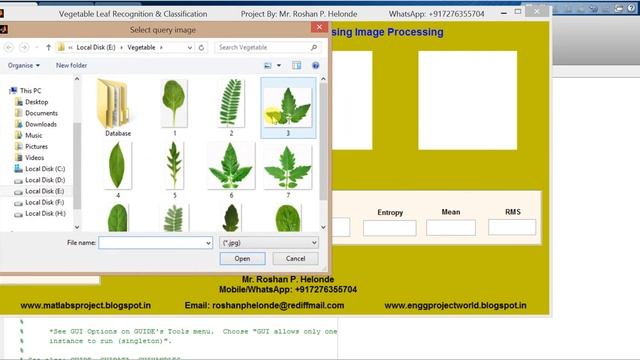Click the search magnifier icon
Screen dimensions: 640x360
coord(314,47)
